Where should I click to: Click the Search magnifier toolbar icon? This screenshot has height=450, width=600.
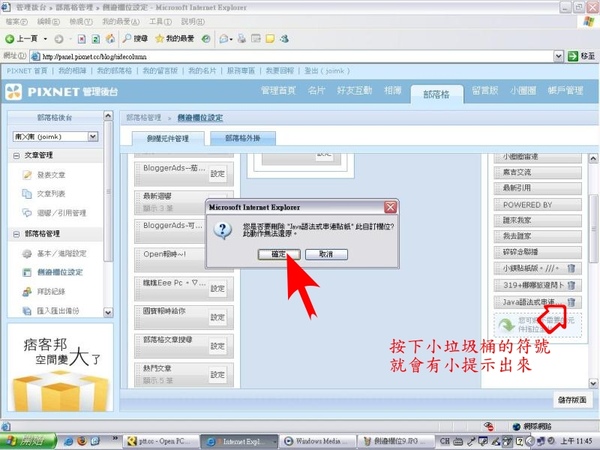click(x=127, y=38)
